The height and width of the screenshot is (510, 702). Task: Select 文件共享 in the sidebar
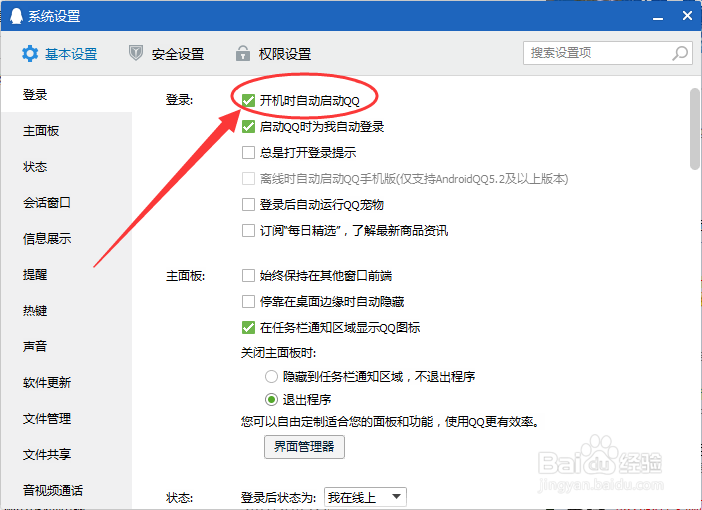pyautogui.click(x=66, y=454)
